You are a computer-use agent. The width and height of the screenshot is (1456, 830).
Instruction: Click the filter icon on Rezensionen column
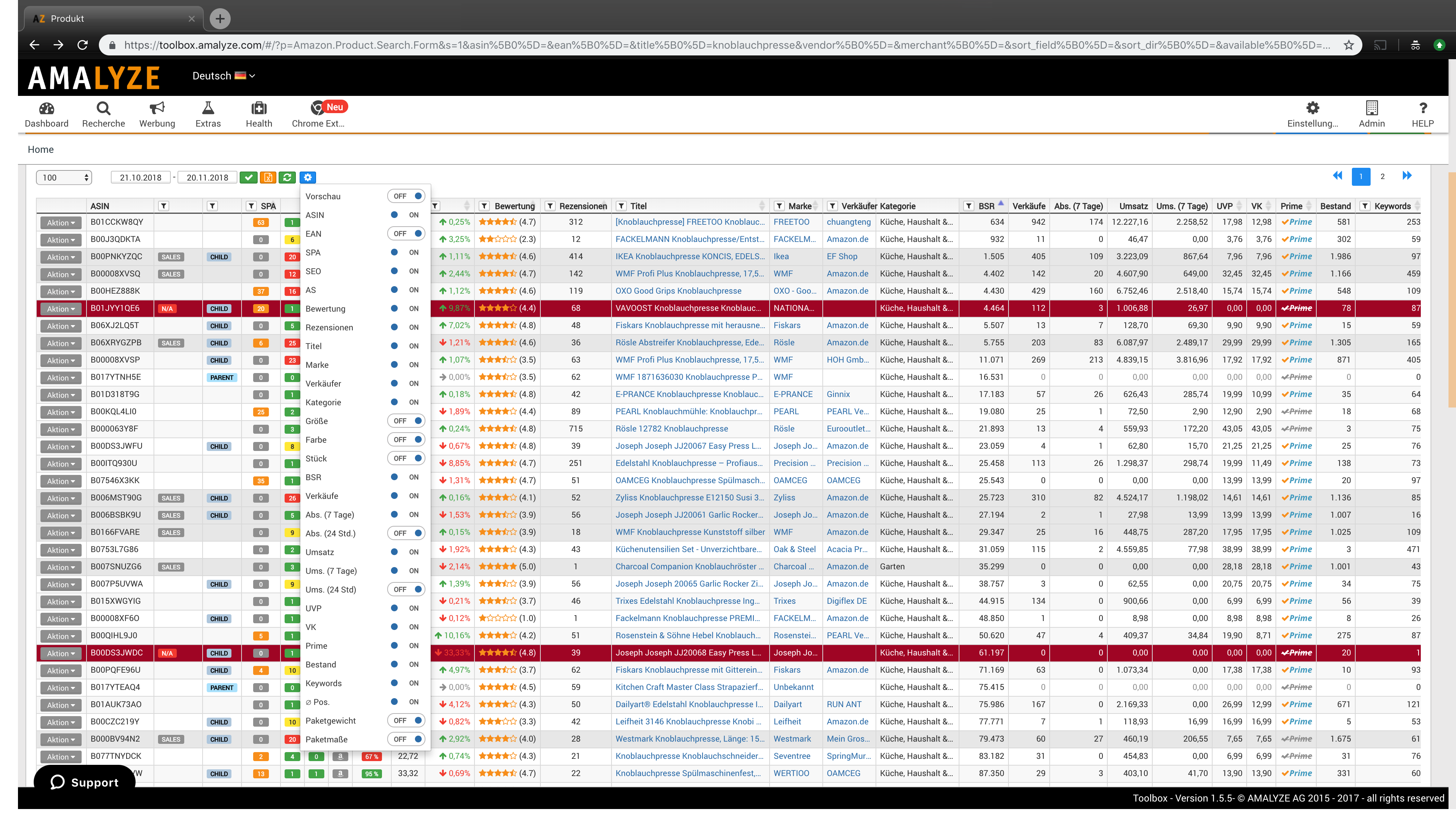[550, 206]
